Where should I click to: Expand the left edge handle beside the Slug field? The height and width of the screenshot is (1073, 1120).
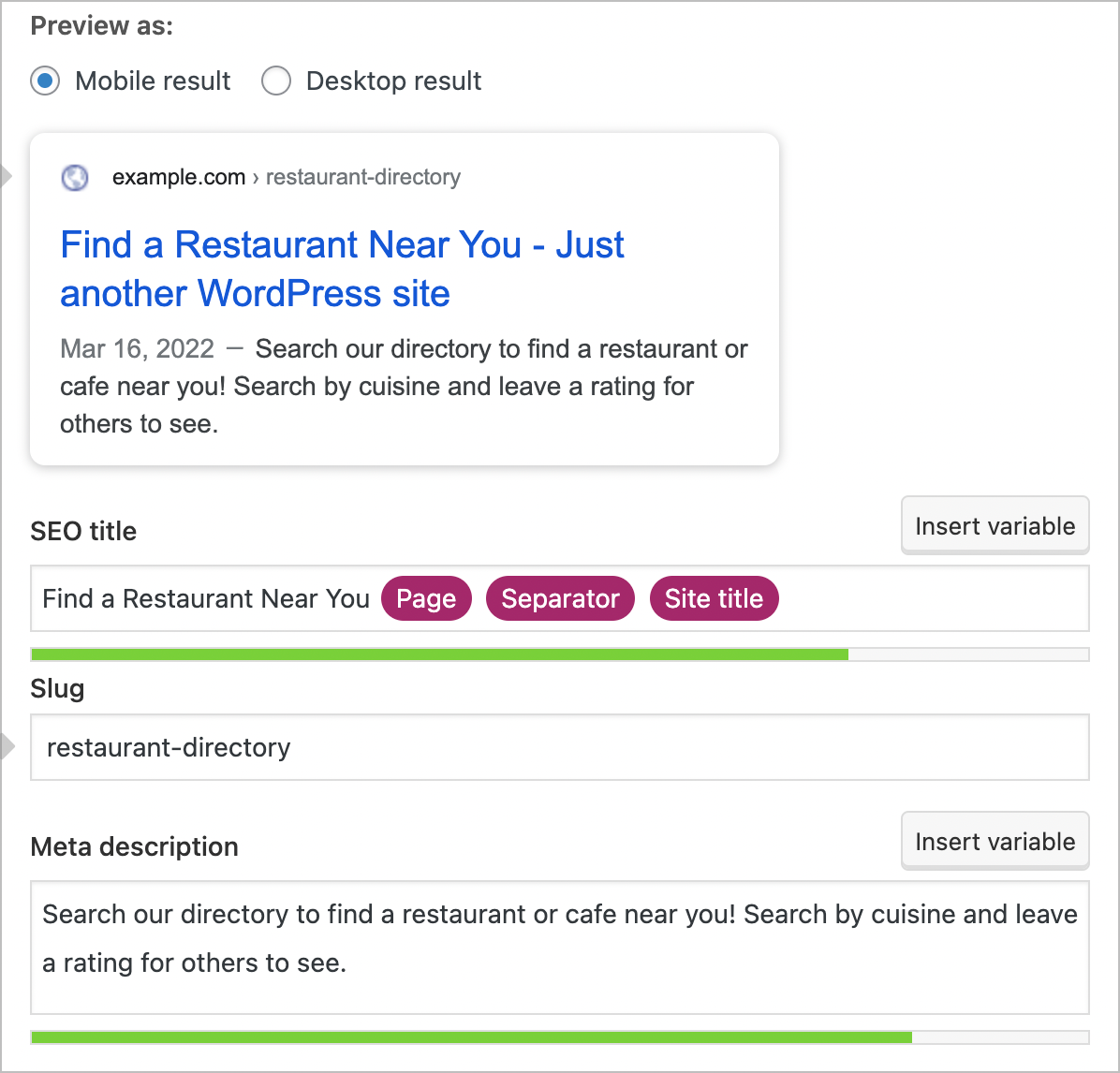(x=7, y=746)
